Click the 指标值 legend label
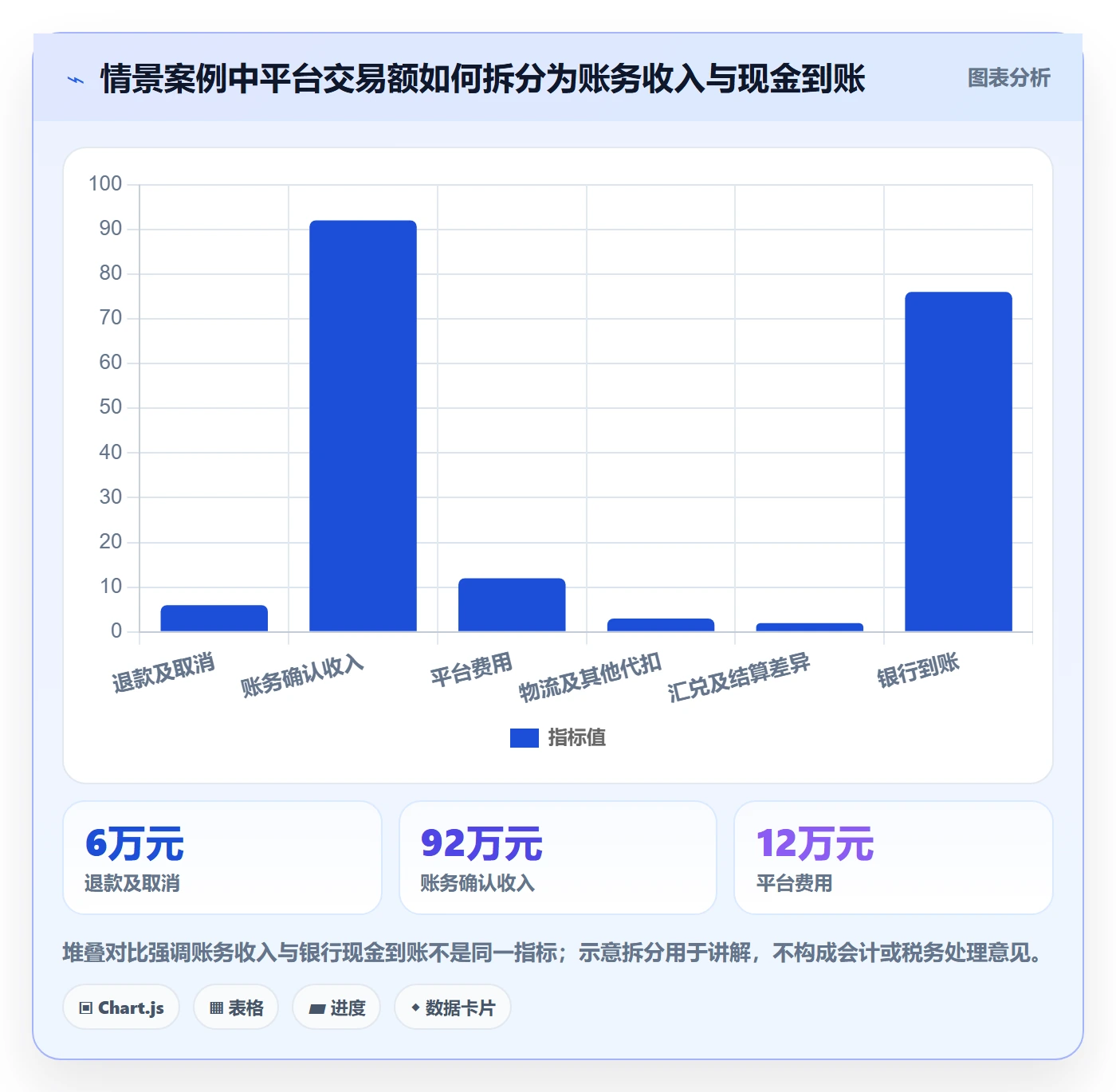The width and height of the screenshot is (1116, 1092). tap(577, 738)
